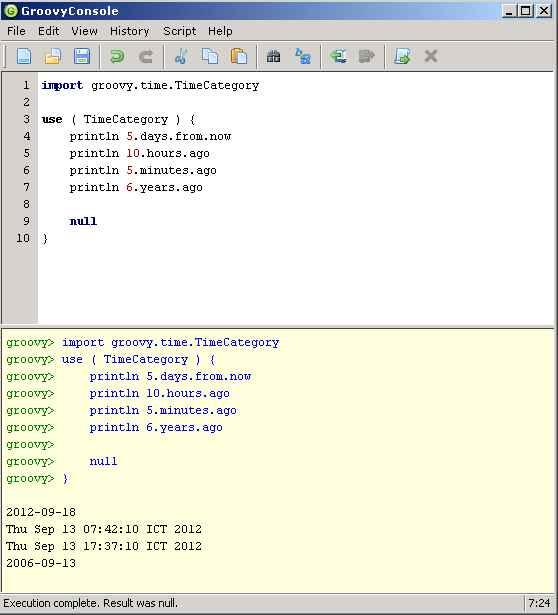The width and height of the screenshot is (558, 615).
Task: Click the 'use ( TimeCategory ) {' editor line
Action: (118, 119)
